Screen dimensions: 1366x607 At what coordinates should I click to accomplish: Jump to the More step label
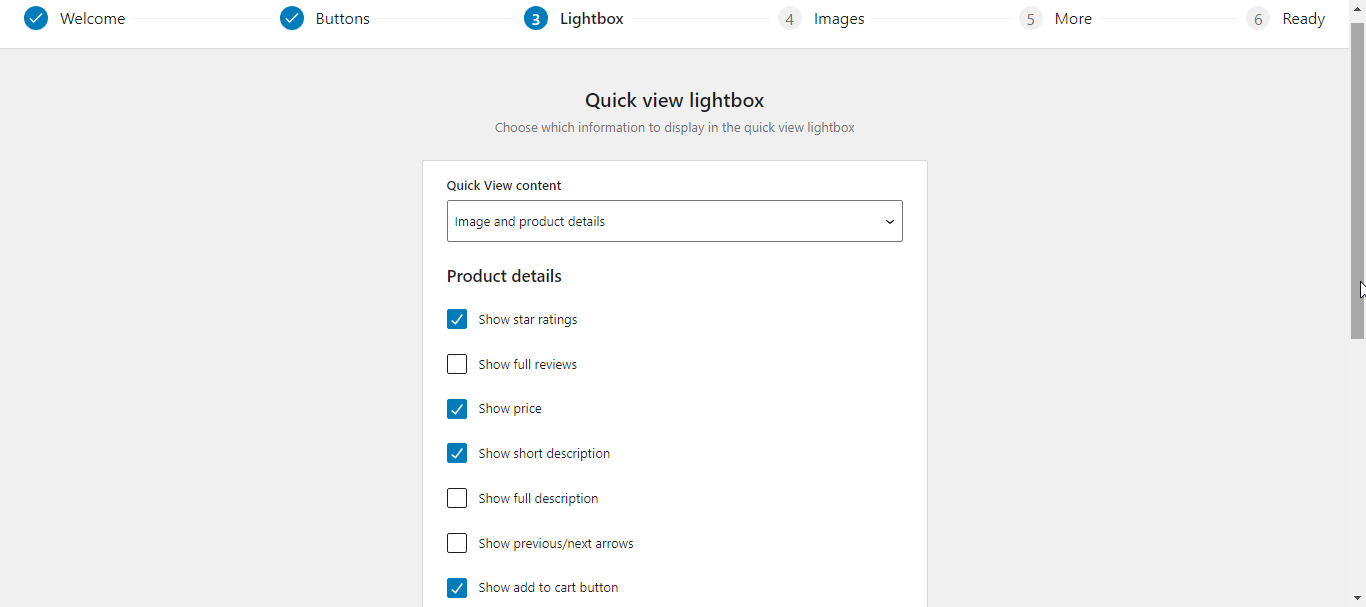click(1073, 18)
